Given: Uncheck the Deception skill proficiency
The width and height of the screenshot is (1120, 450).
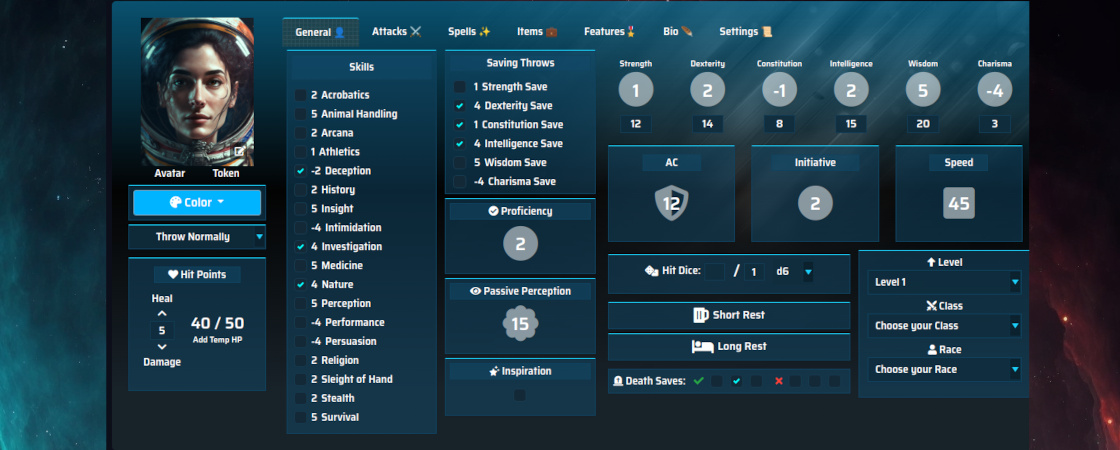Looking at the screenshot, I should coord(301,171).
